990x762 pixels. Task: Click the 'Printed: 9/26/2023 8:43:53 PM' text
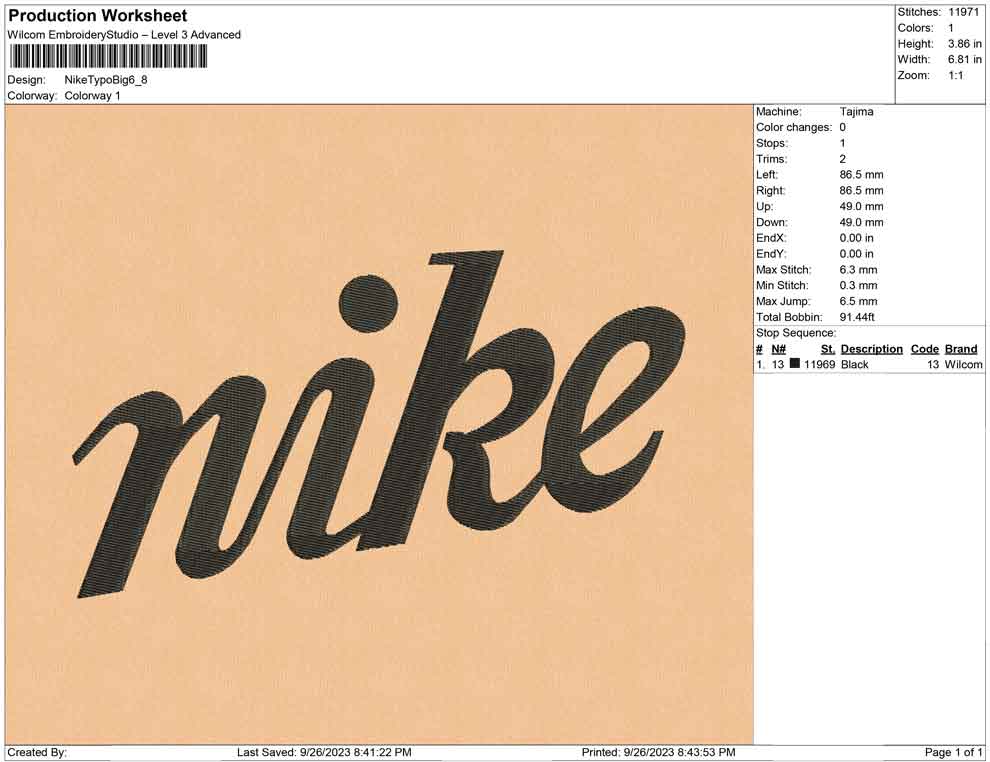point(659,753)
